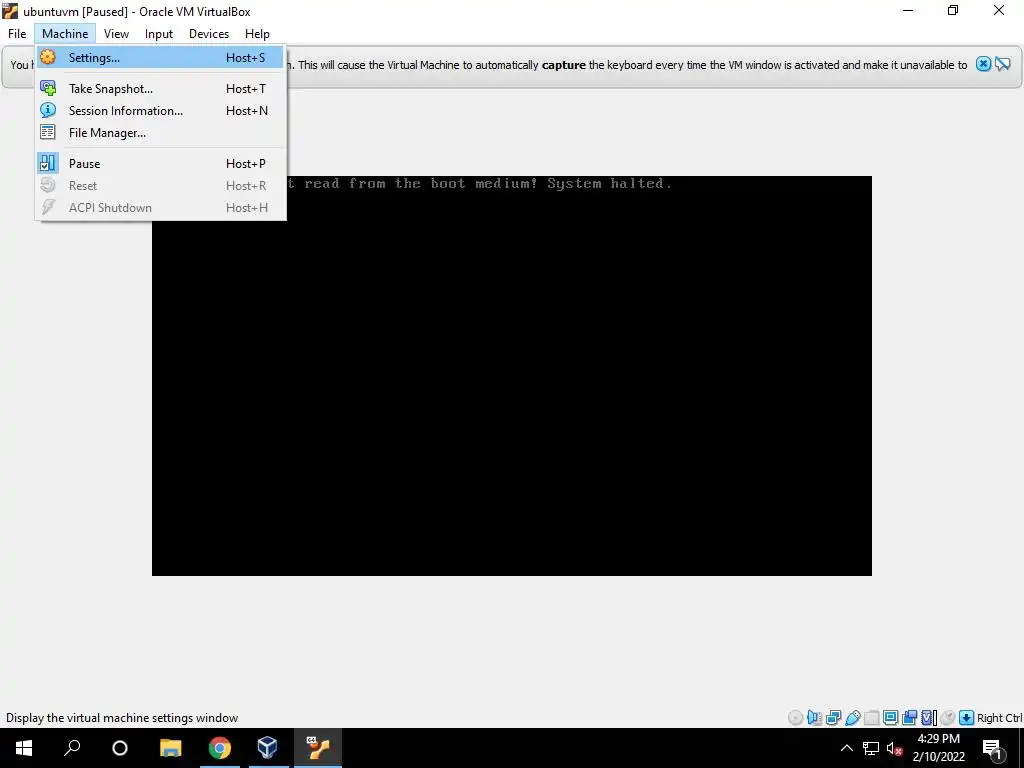Click the running ubuntuvm taskbar icon
Screen dimensions: 1024x768
317,748
